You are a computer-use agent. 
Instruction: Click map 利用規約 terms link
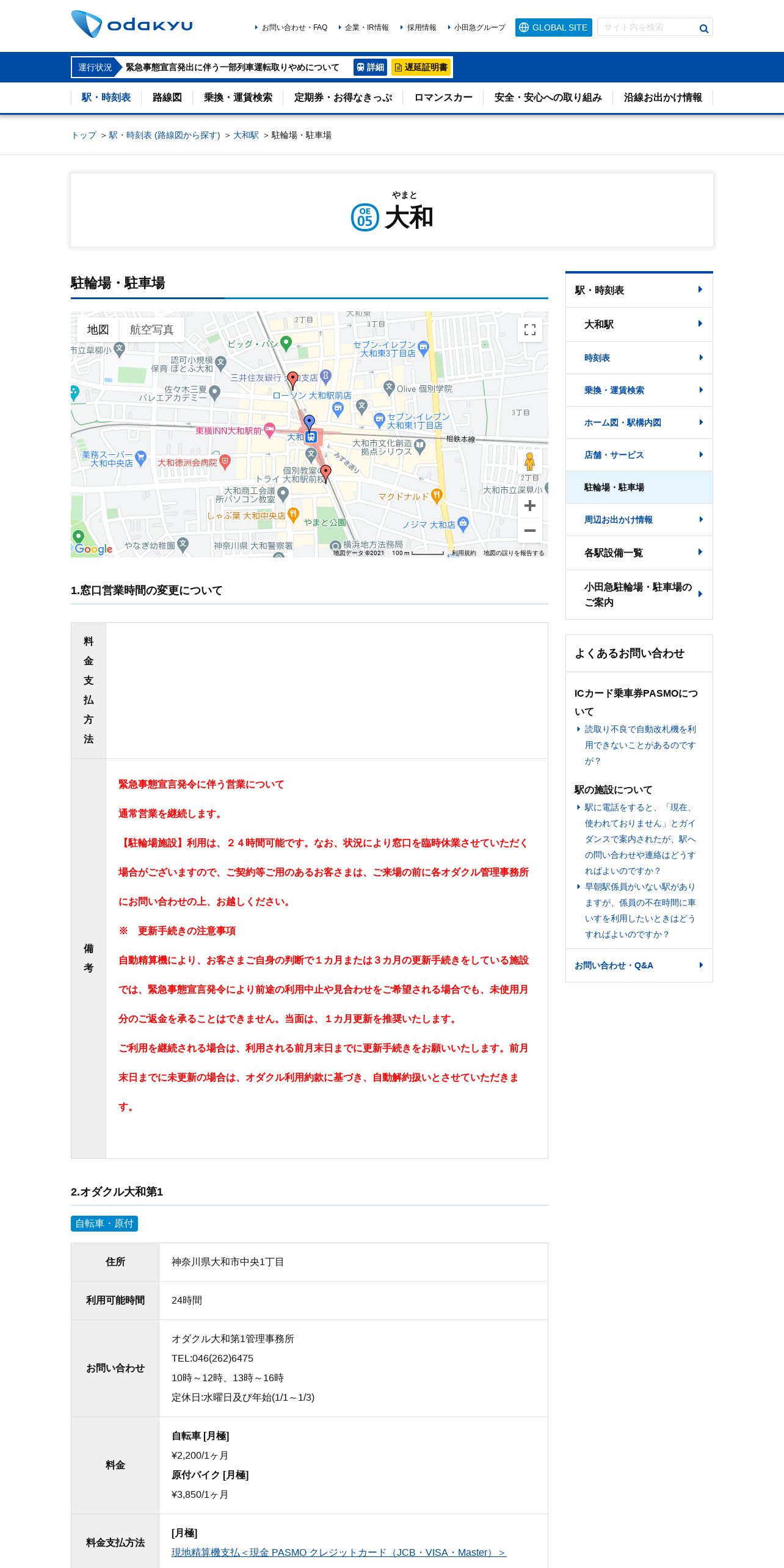pyautogui.click(x=463, y=553)
